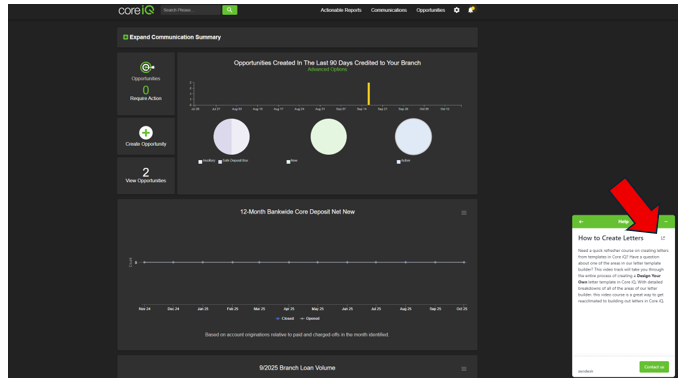This screenshot has height=383, width=683.
Task: Open the Core Deposit Net New chart menu
Action: [x=464, y=213]
